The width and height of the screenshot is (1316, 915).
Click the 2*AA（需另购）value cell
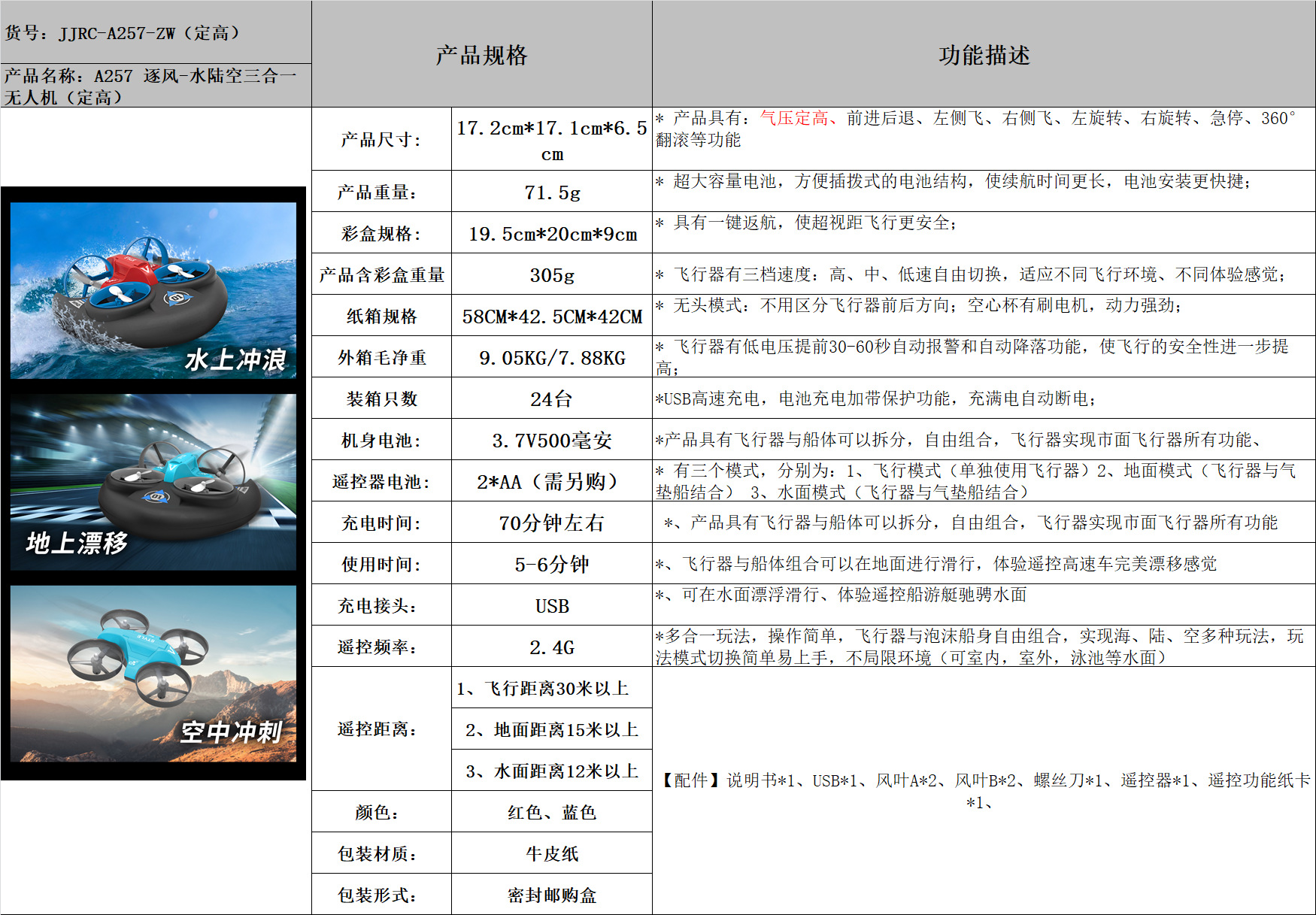point(552,481)
